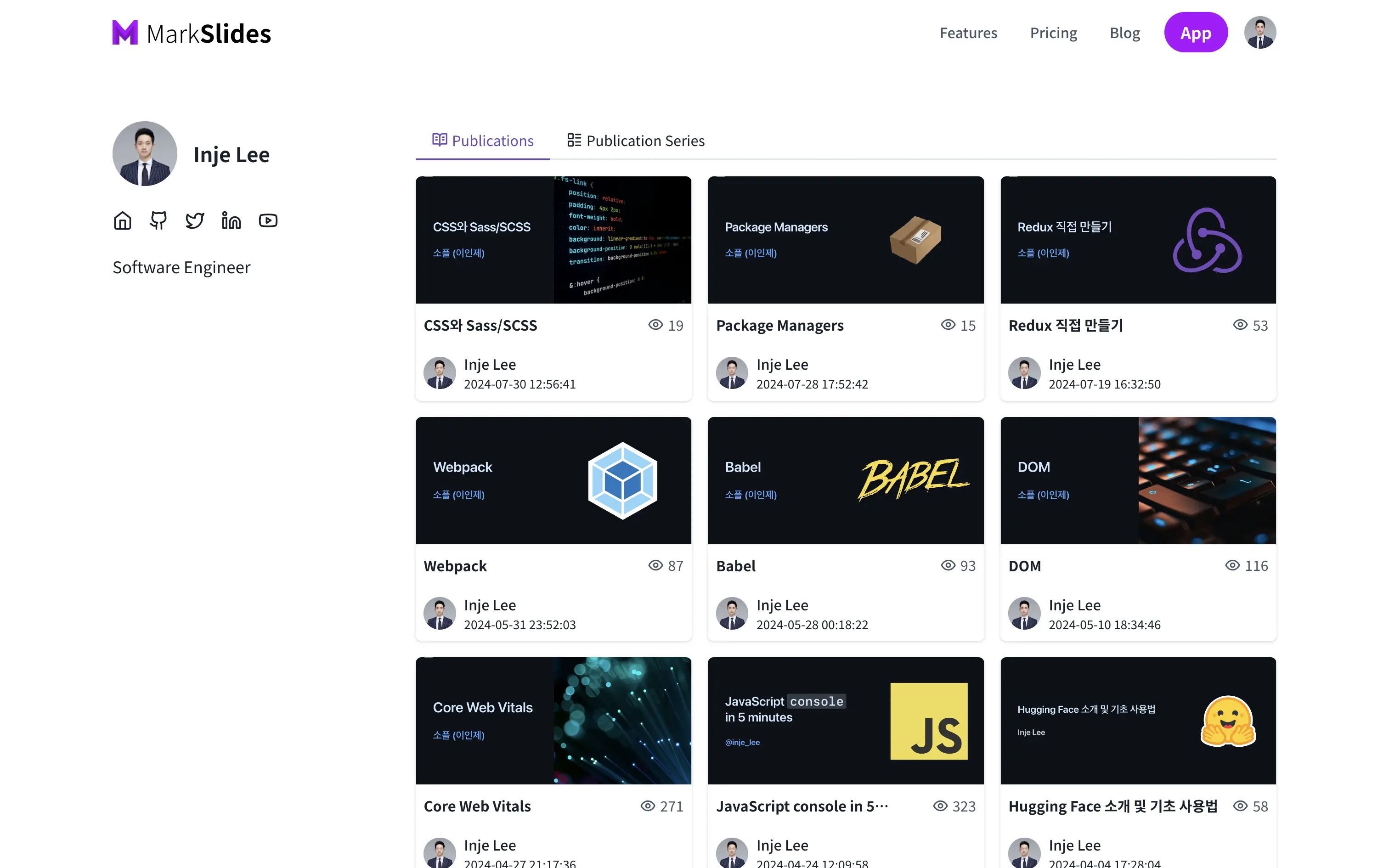The image size is (1389, 868).
Task: Click the eye views icon on Core Web Vitals
Action: click(648, 806)
